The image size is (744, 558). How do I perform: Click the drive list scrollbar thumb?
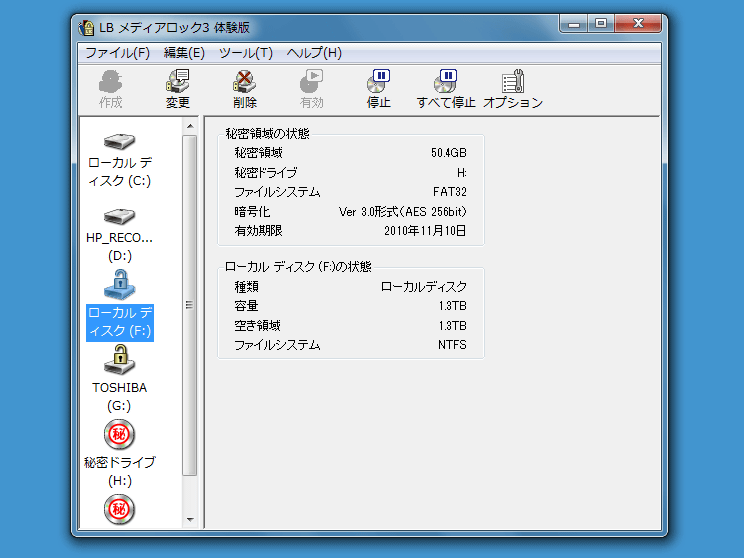coord(190,305)
